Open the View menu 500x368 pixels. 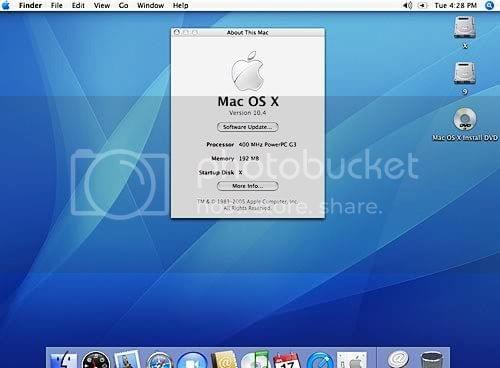tap(102, 5)
